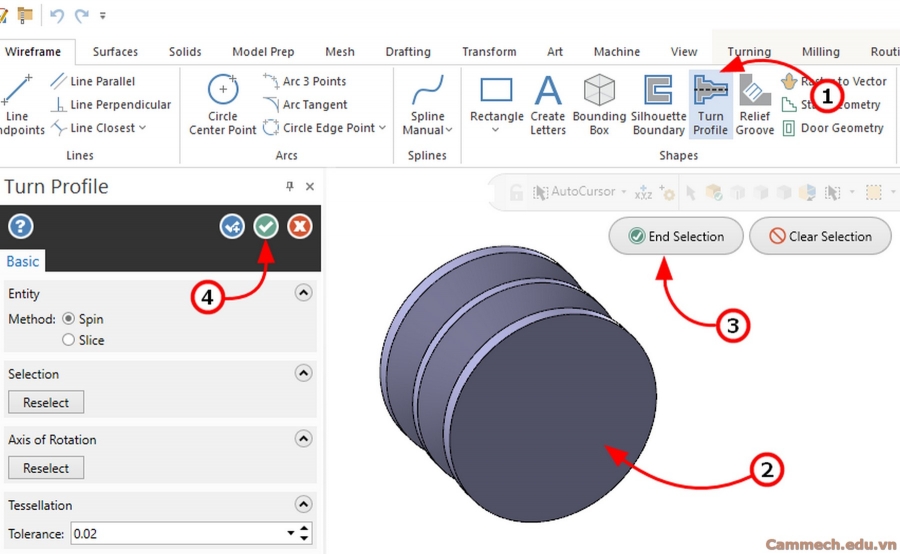This screenshot has height=554, width=900.
Task: Click the Relief Groove tool
Action: point(755,104)
